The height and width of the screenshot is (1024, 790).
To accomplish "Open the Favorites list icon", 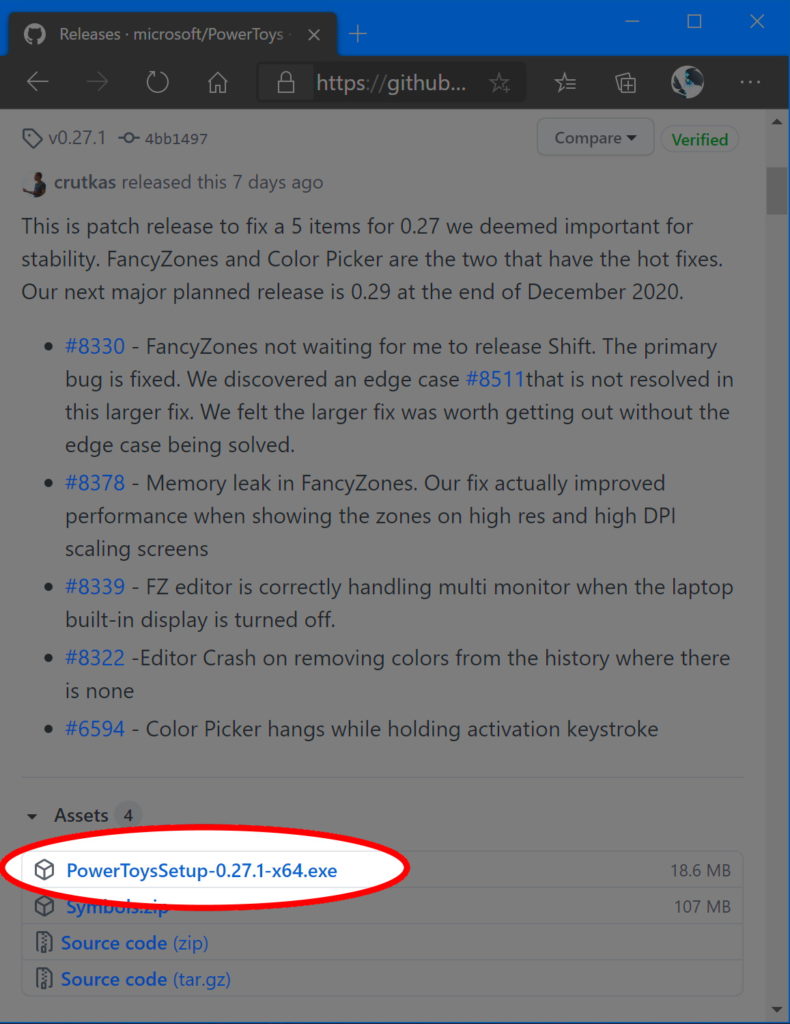I will pos(565,82).
